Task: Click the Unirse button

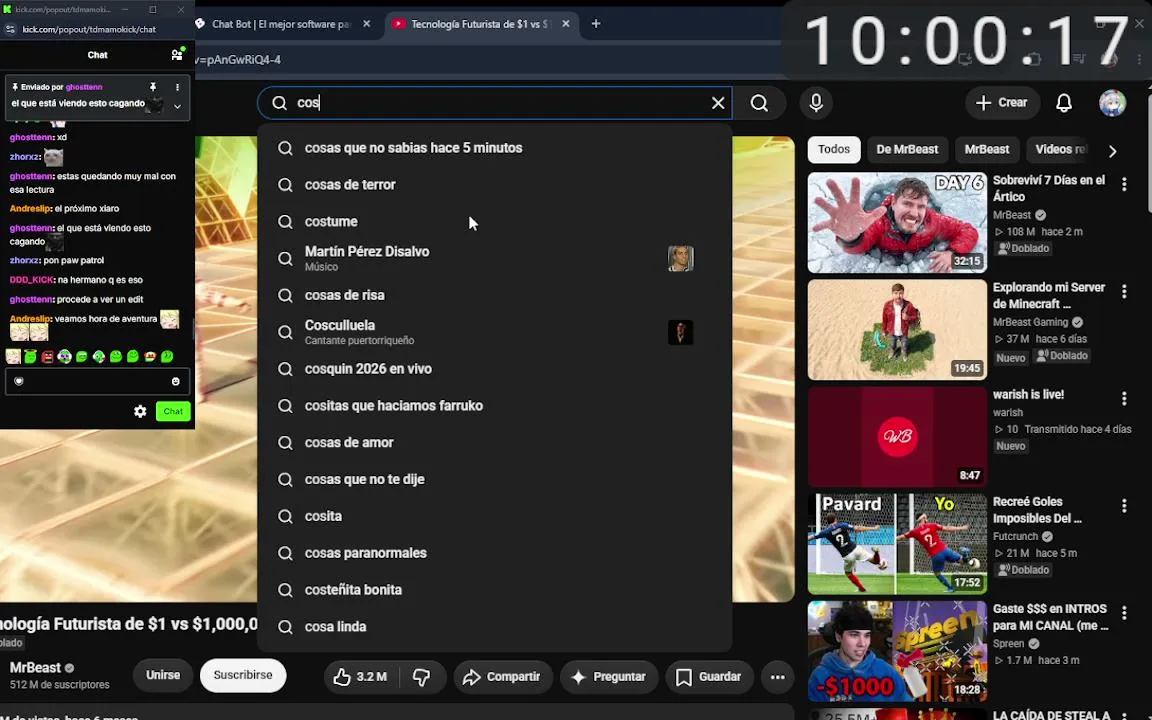Action: 162,675
